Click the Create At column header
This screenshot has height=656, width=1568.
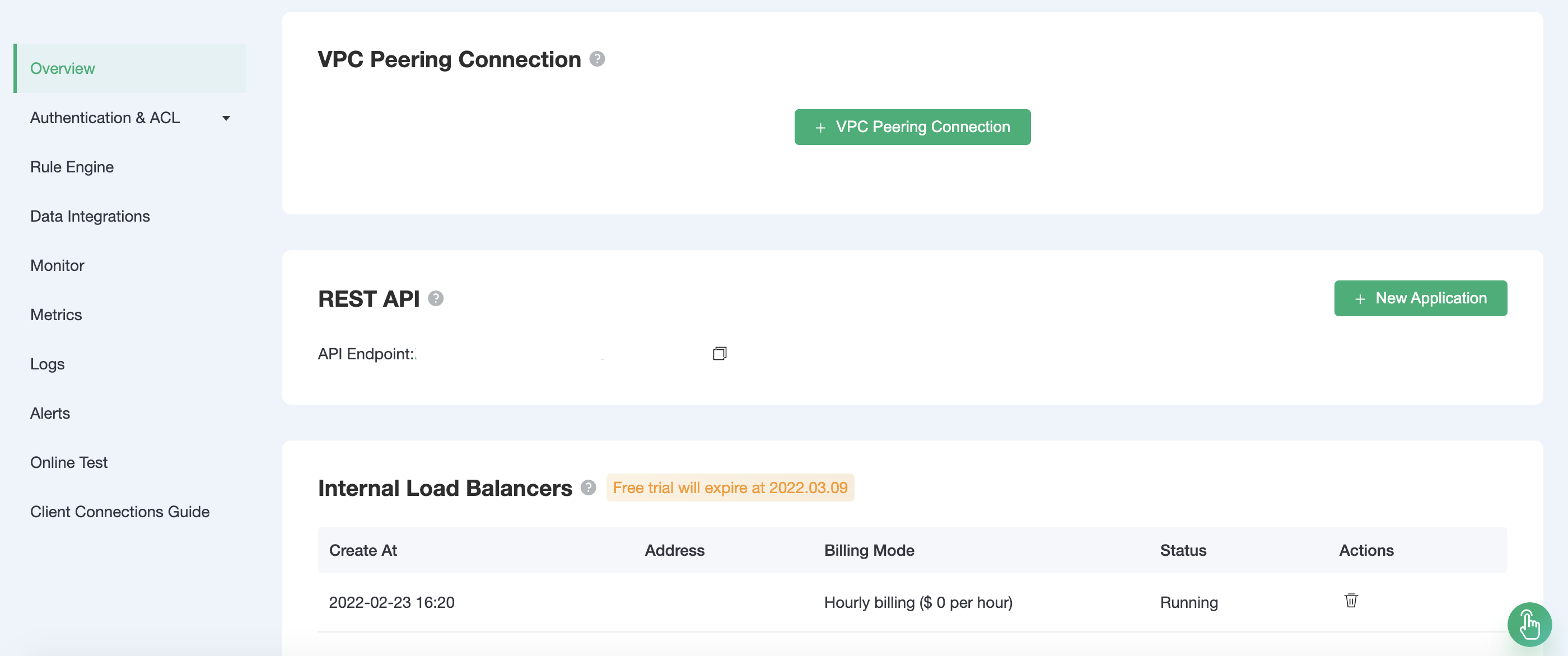(363, 550)
